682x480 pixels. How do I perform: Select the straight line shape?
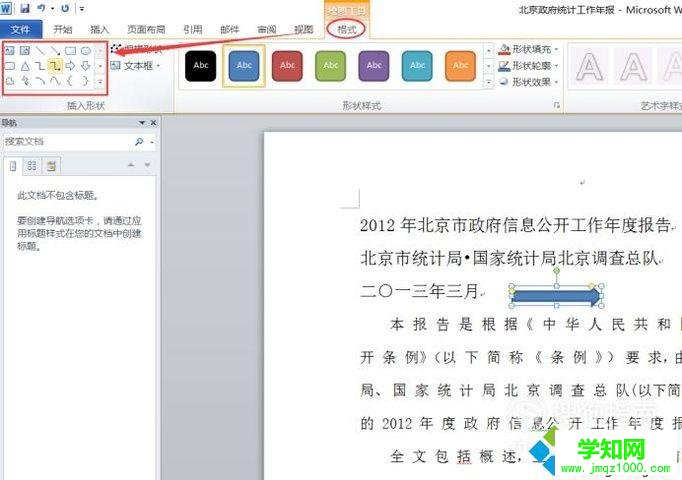[40, 51]
